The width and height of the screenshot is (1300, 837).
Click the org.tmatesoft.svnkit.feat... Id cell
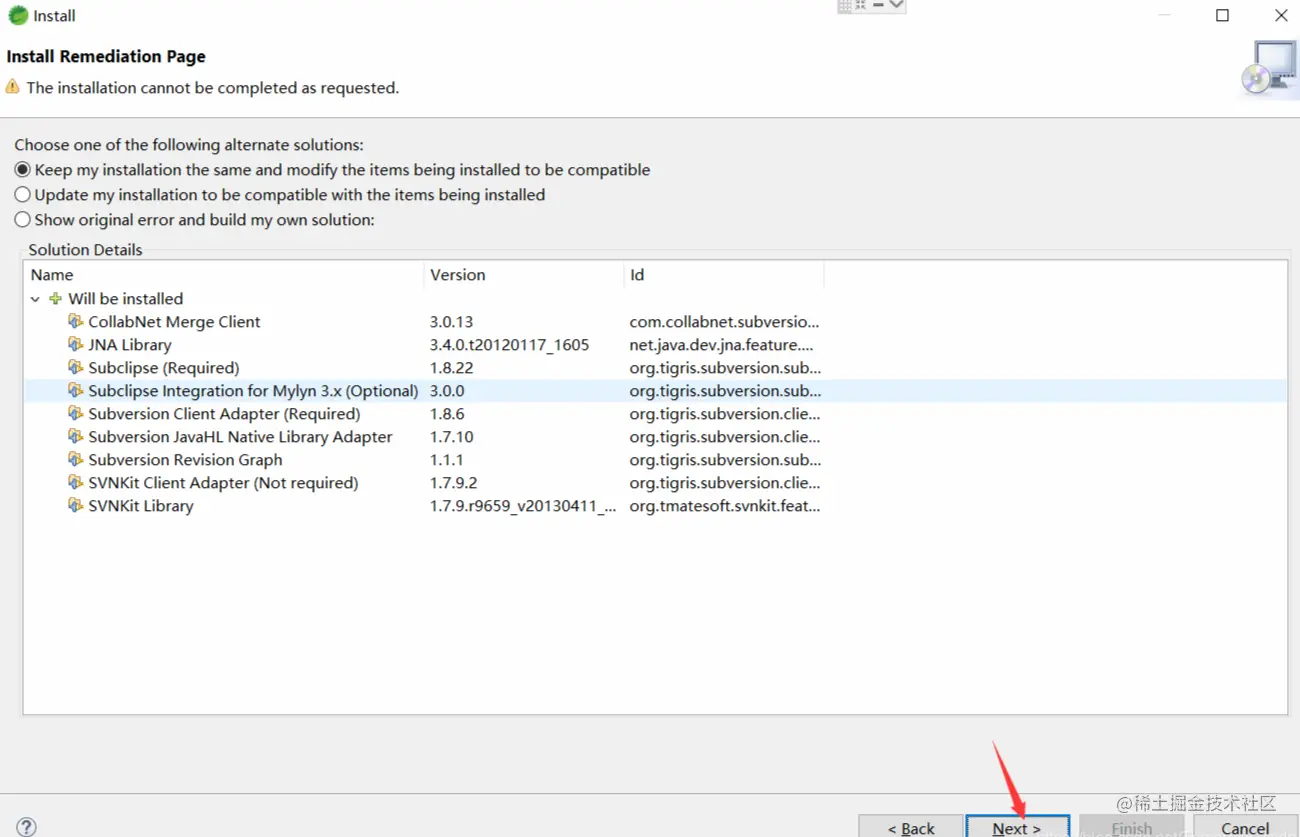click(x=724, y=506)
